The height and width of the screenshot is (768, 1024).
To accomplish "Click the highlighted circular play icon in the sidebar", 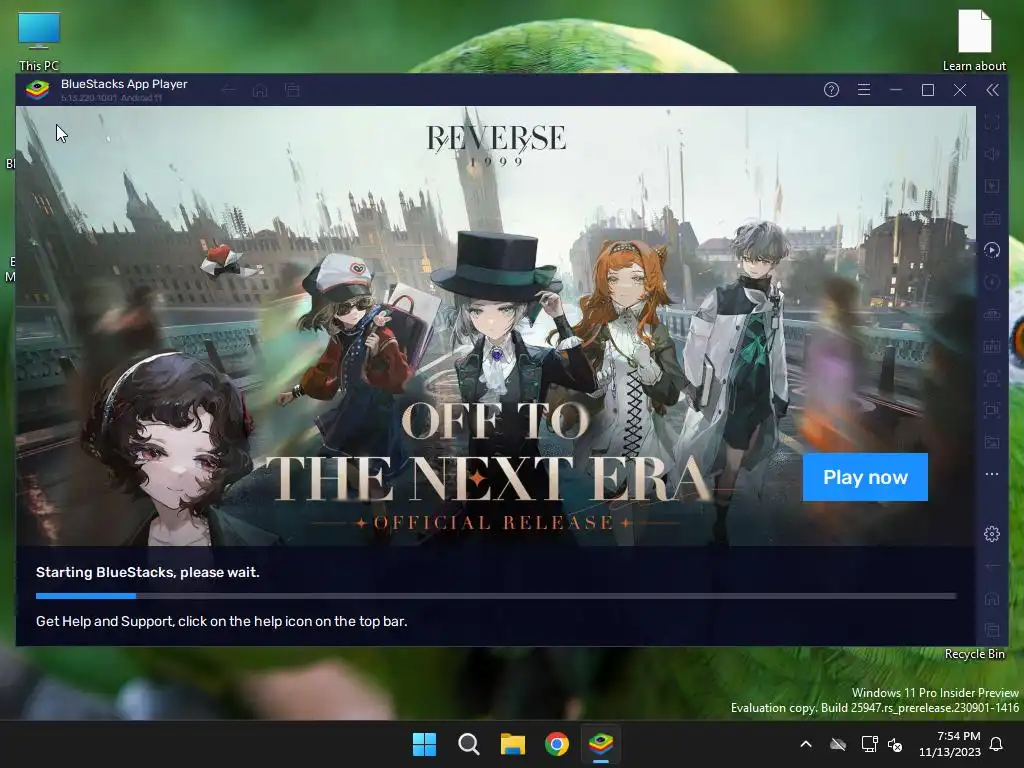I will pos(991,250).
